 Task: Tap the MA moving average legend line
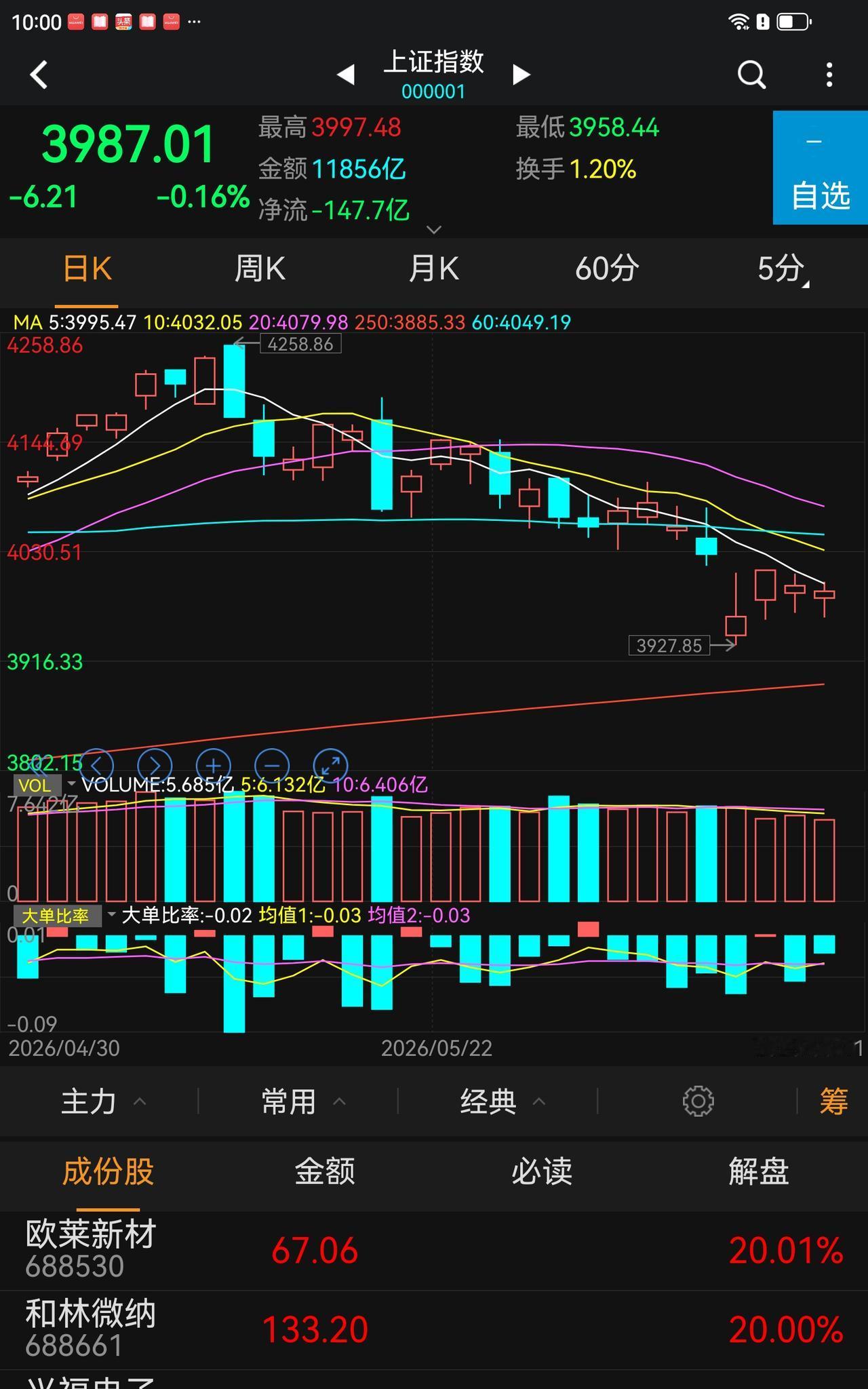click(x=292, y=322)
